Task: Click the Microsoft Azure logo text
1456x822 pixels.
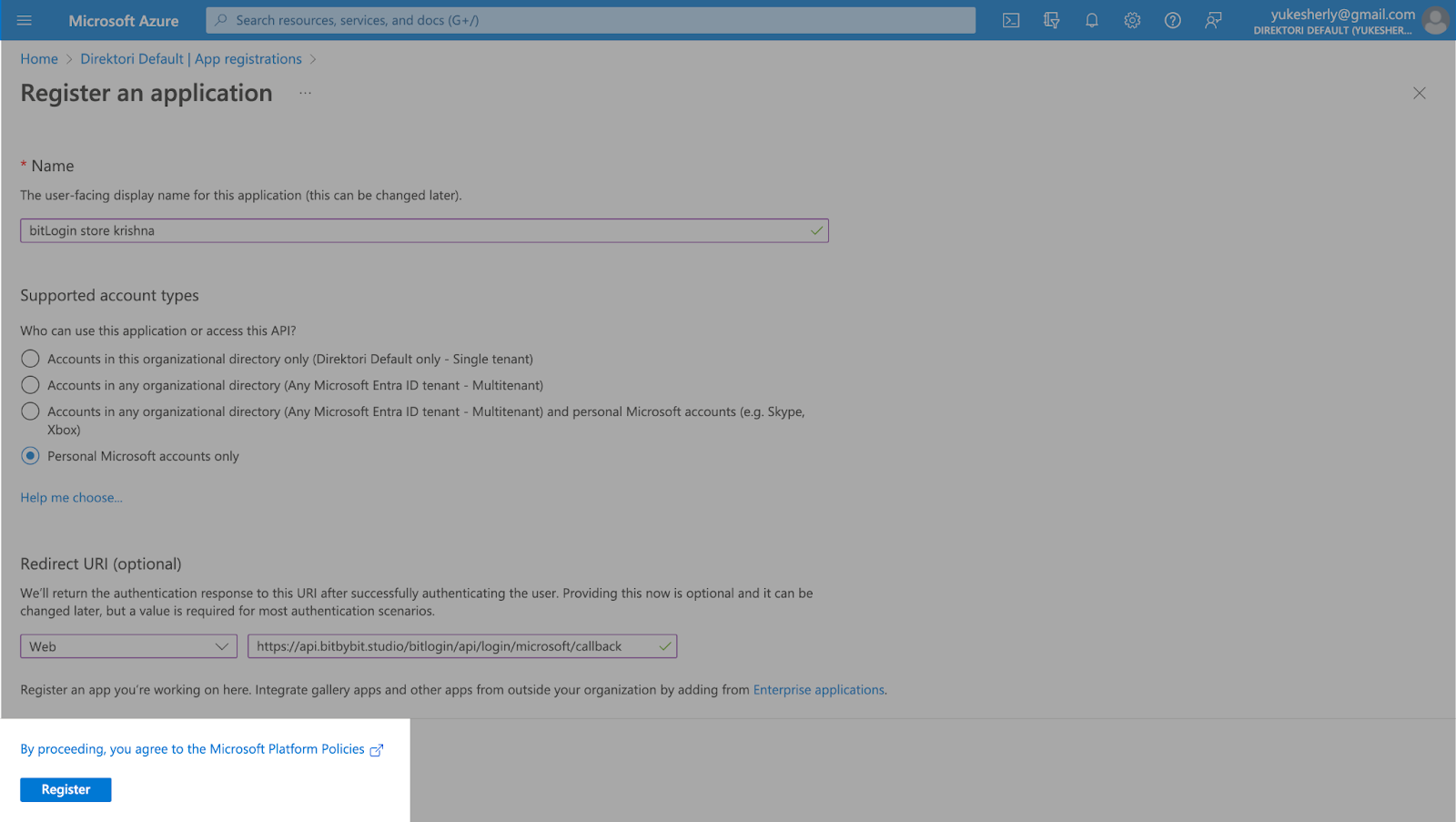Action: pyautogui.click(x=124, y=21)
